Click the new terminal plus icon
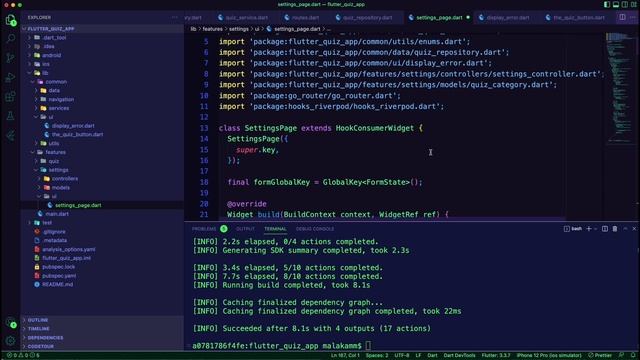This screenshot has height=360, width=640. 589,229
